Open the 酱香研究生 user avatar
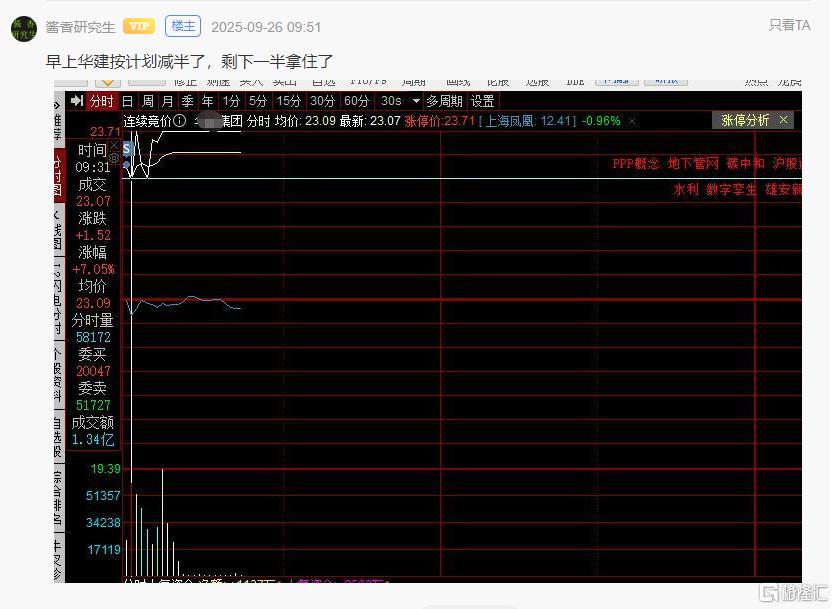This screenshot has height=609, width=834. pos(24,28)
